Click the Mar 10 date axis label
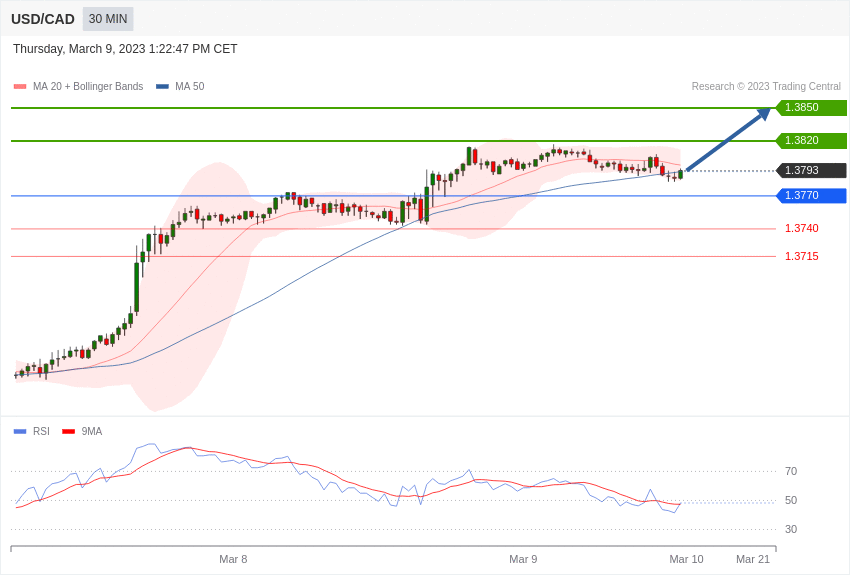 [686, 559]
